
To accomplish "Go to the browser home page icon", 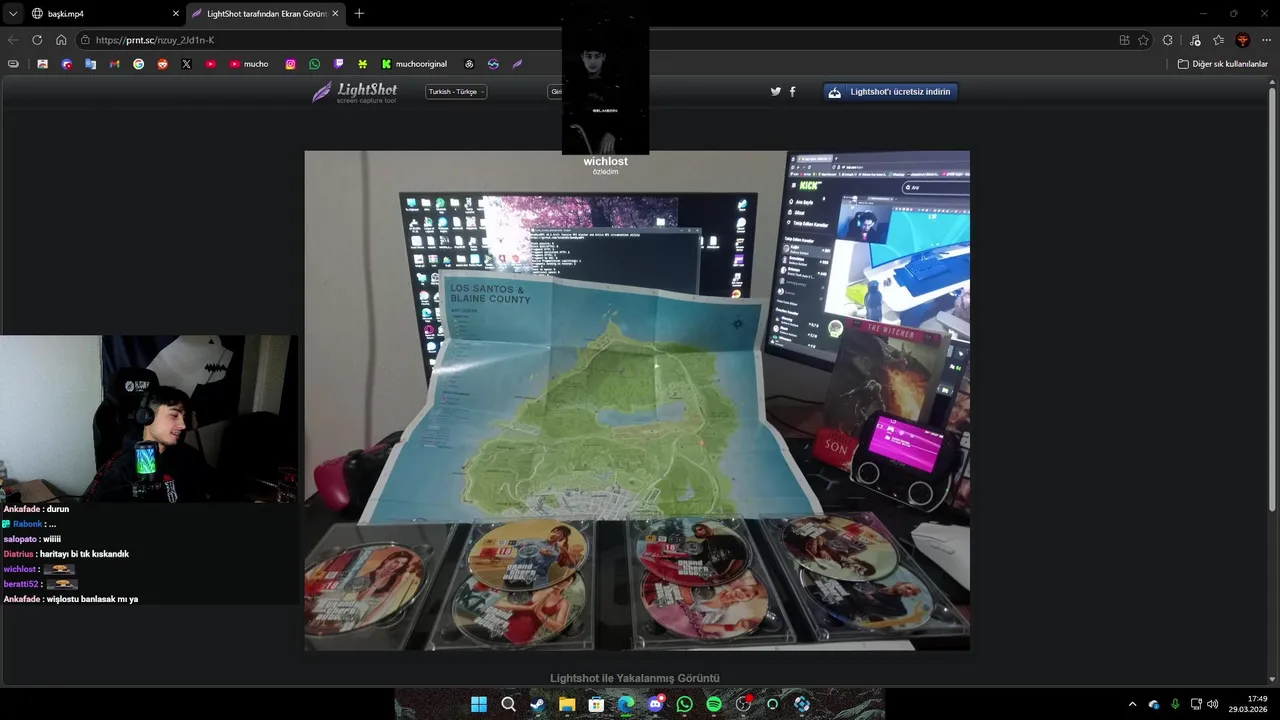I will pos(61,40).
